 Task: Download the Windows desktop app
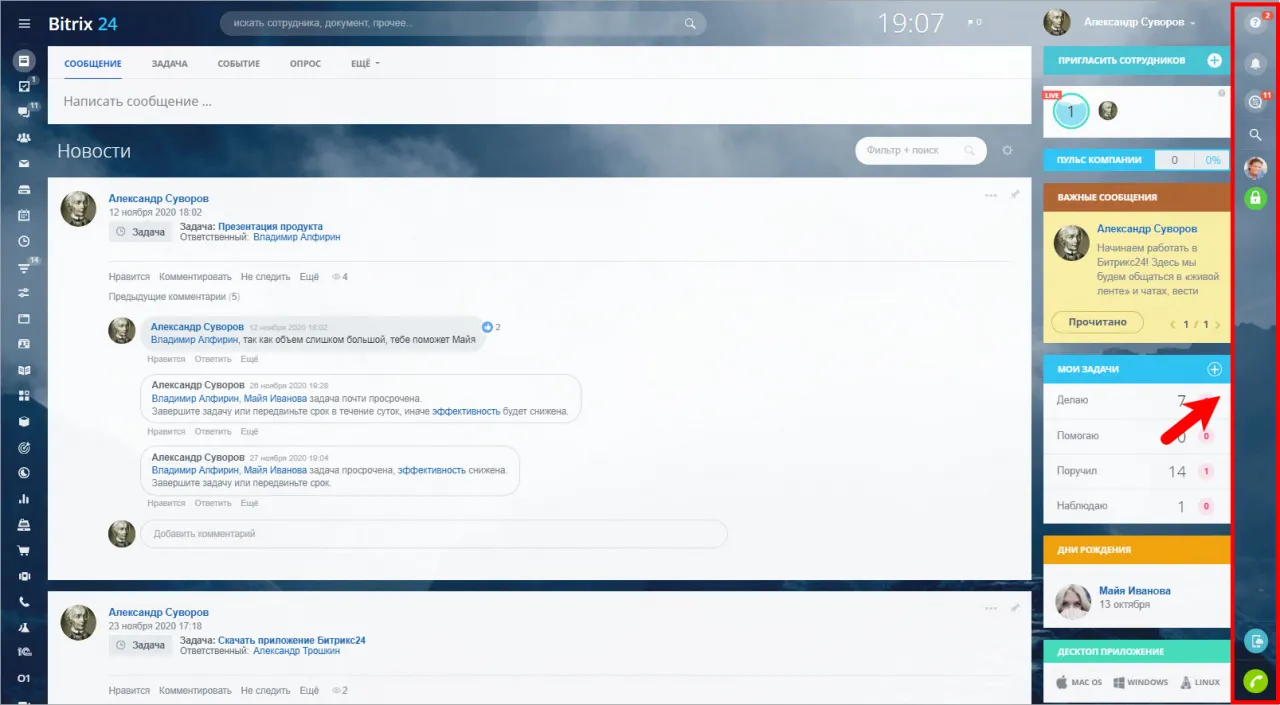1139,682
